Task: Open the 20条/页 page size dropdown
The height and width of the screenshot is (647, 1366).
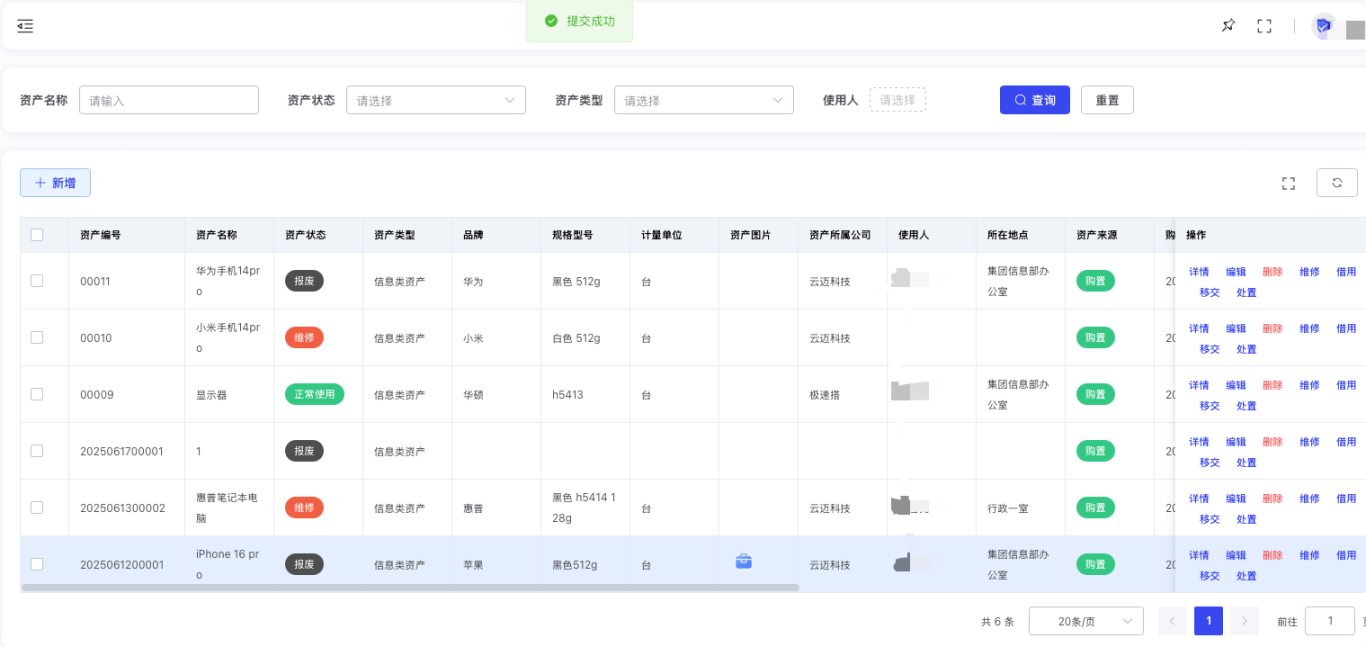Action: click(x=1086, y=621)
